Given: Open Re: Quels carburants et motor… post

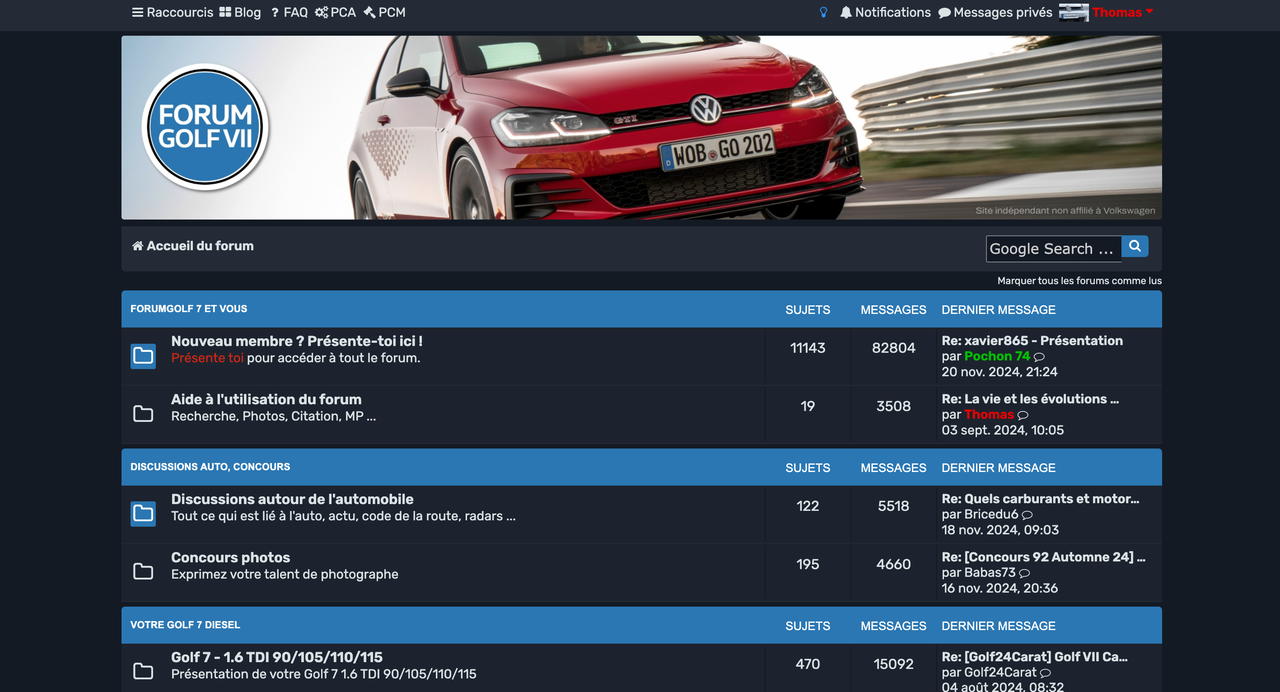Looking at the screenshot, I should point(1041,499).
